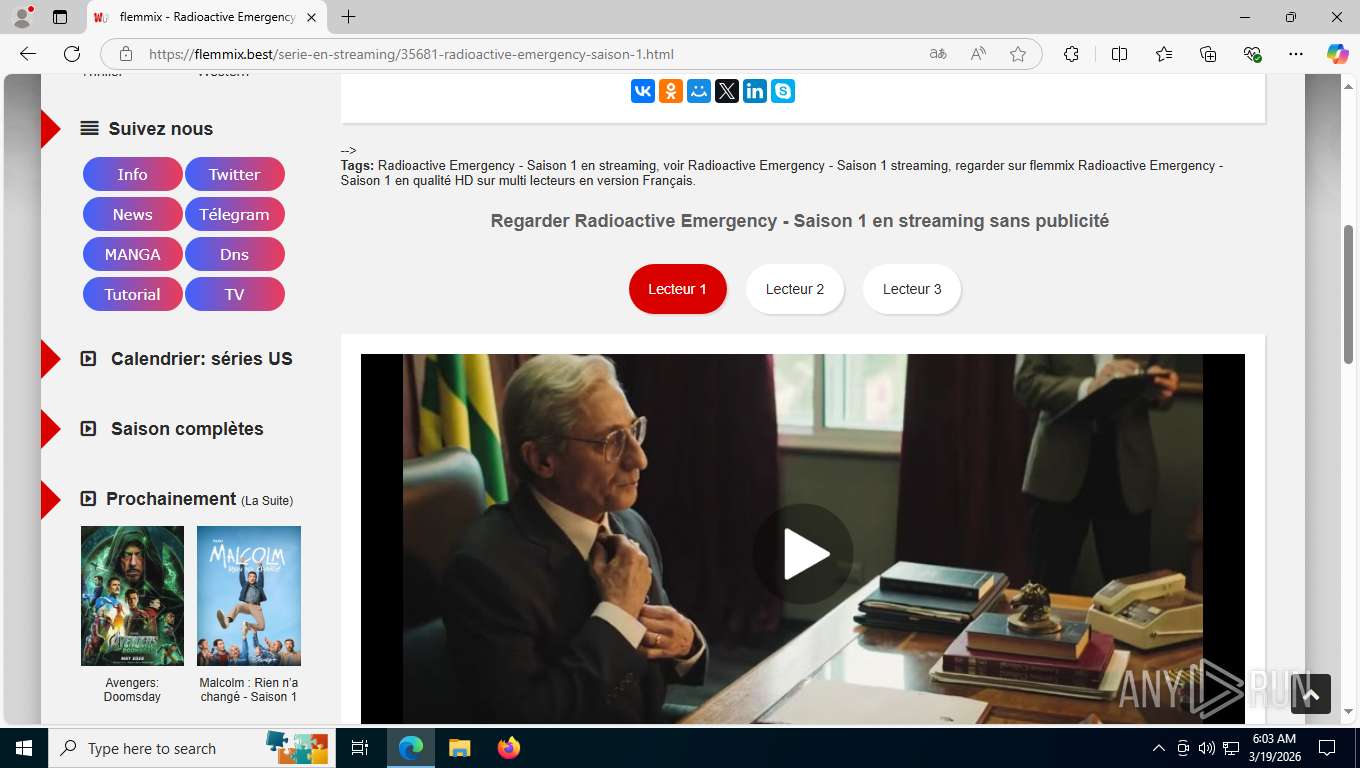Share on LinkedIn icon
Viewport: 1360px width, 768px height.
755,91
